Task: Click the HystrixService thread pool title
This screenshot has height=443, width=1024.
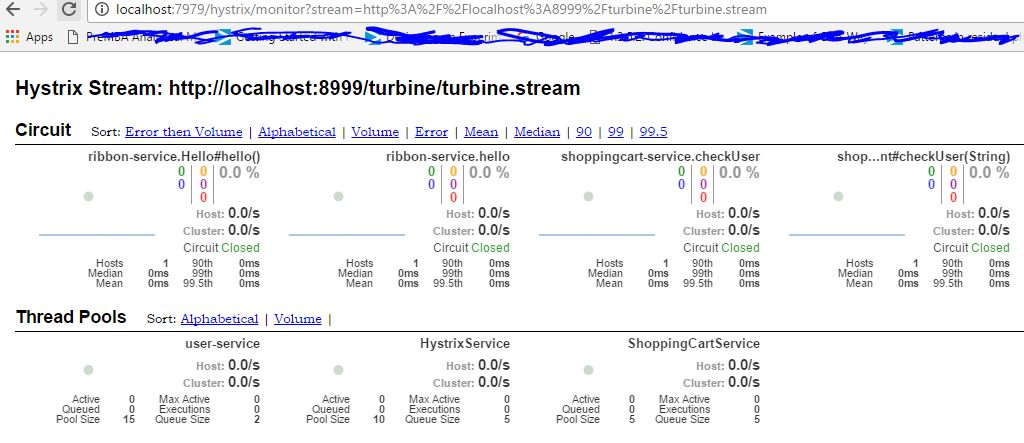Action: pos(465,344)
